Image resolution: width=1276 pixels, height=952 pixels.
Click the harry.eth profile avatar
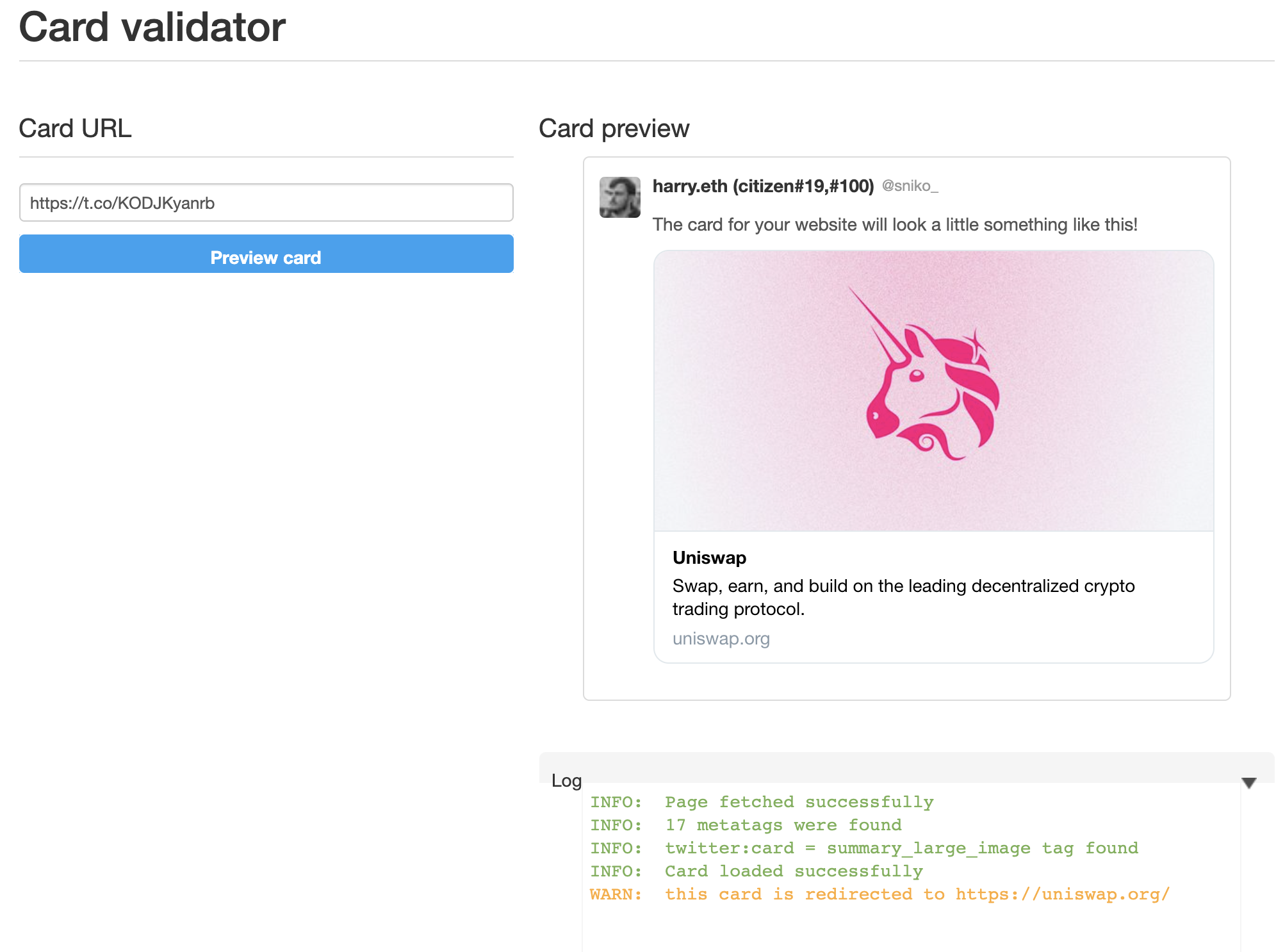(619, 197)
